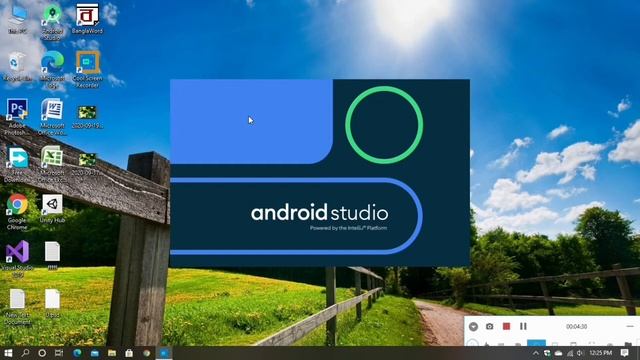Open the Mail app from the taskbar

[x=95, y=353]
